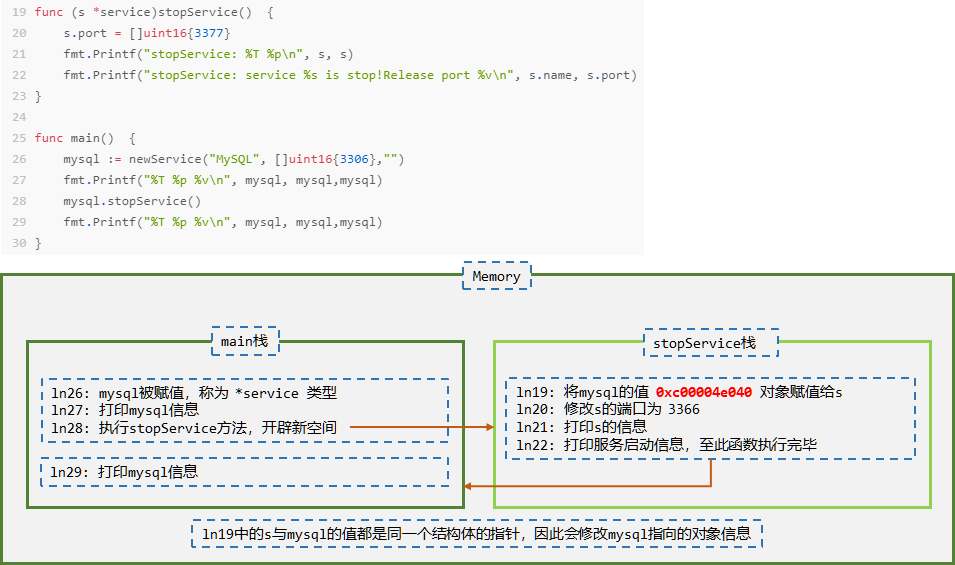Click the 's.port = []uint16{3377}' line
Screen dimensions: 955x565
(147, 33)
